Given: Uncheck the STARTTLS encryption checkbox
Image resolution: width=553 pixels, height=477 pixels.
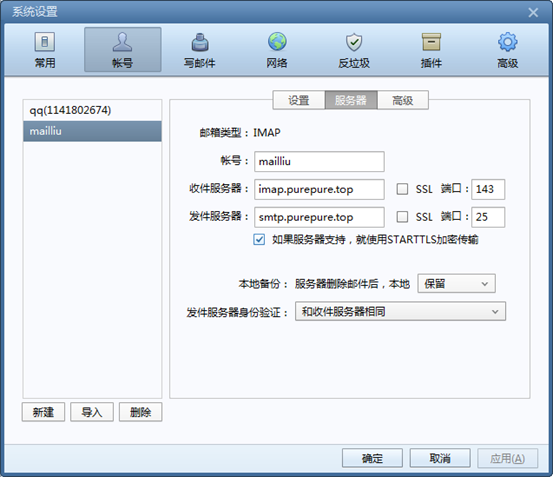Looking at the screenshot, I should (259, 240).
